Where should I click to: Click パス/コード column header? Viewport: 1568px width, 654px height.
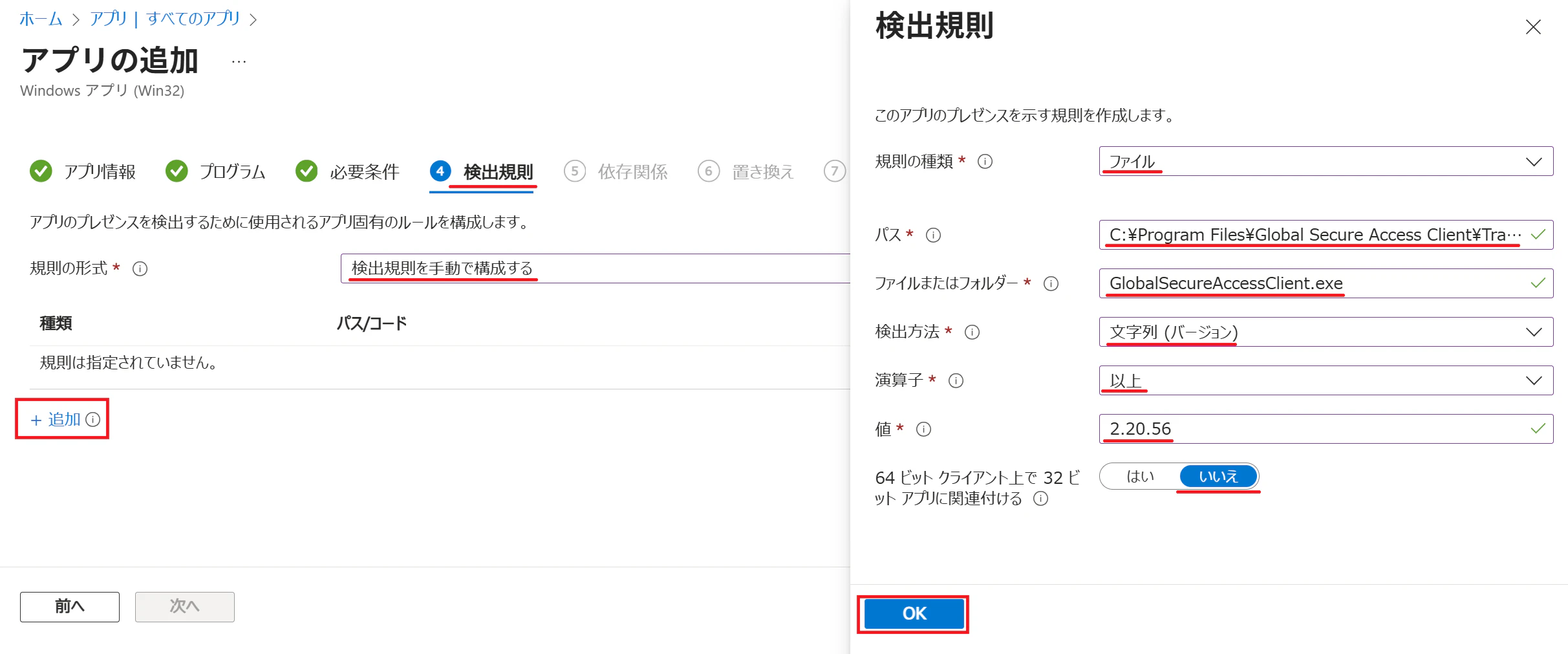pyautogui.click(x=372, y=323)
